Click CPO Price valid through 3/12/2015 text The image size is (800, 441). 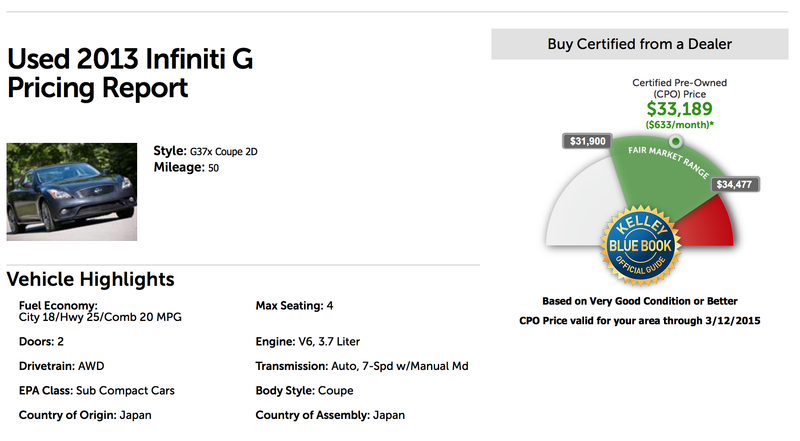coord(640,321)
